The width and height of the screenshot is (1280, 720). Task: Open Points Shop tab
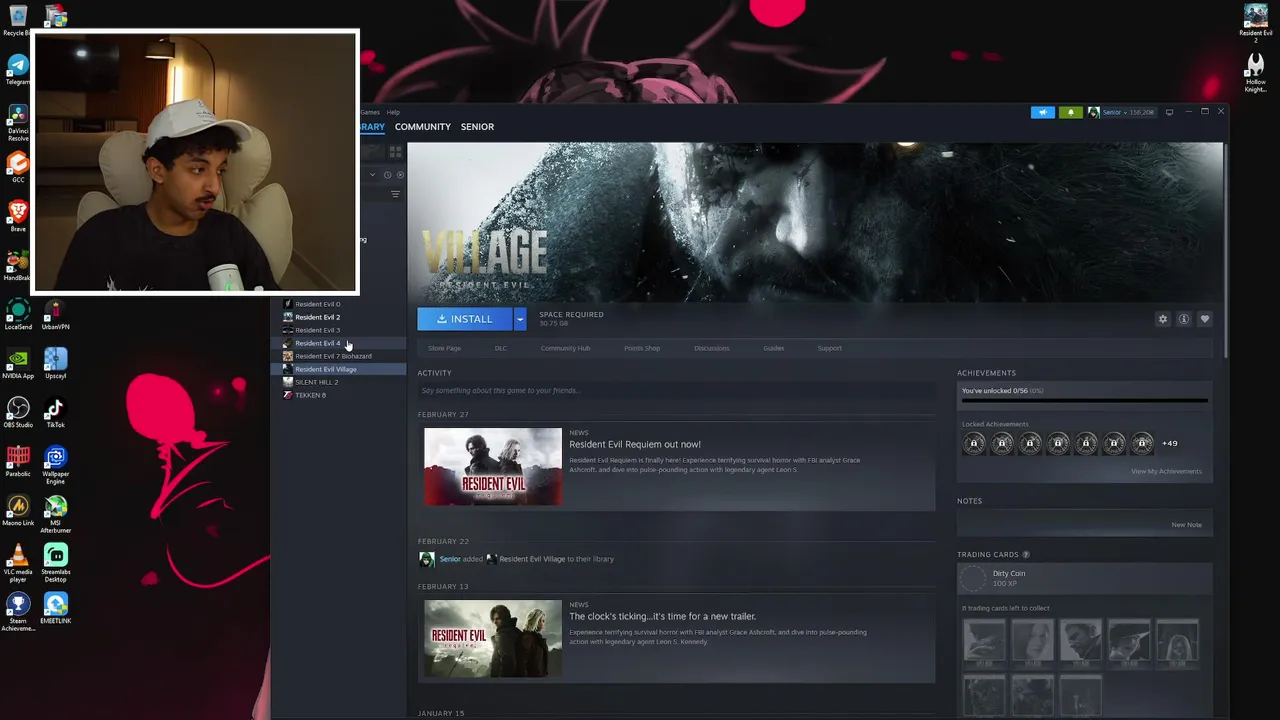(642, 348)
